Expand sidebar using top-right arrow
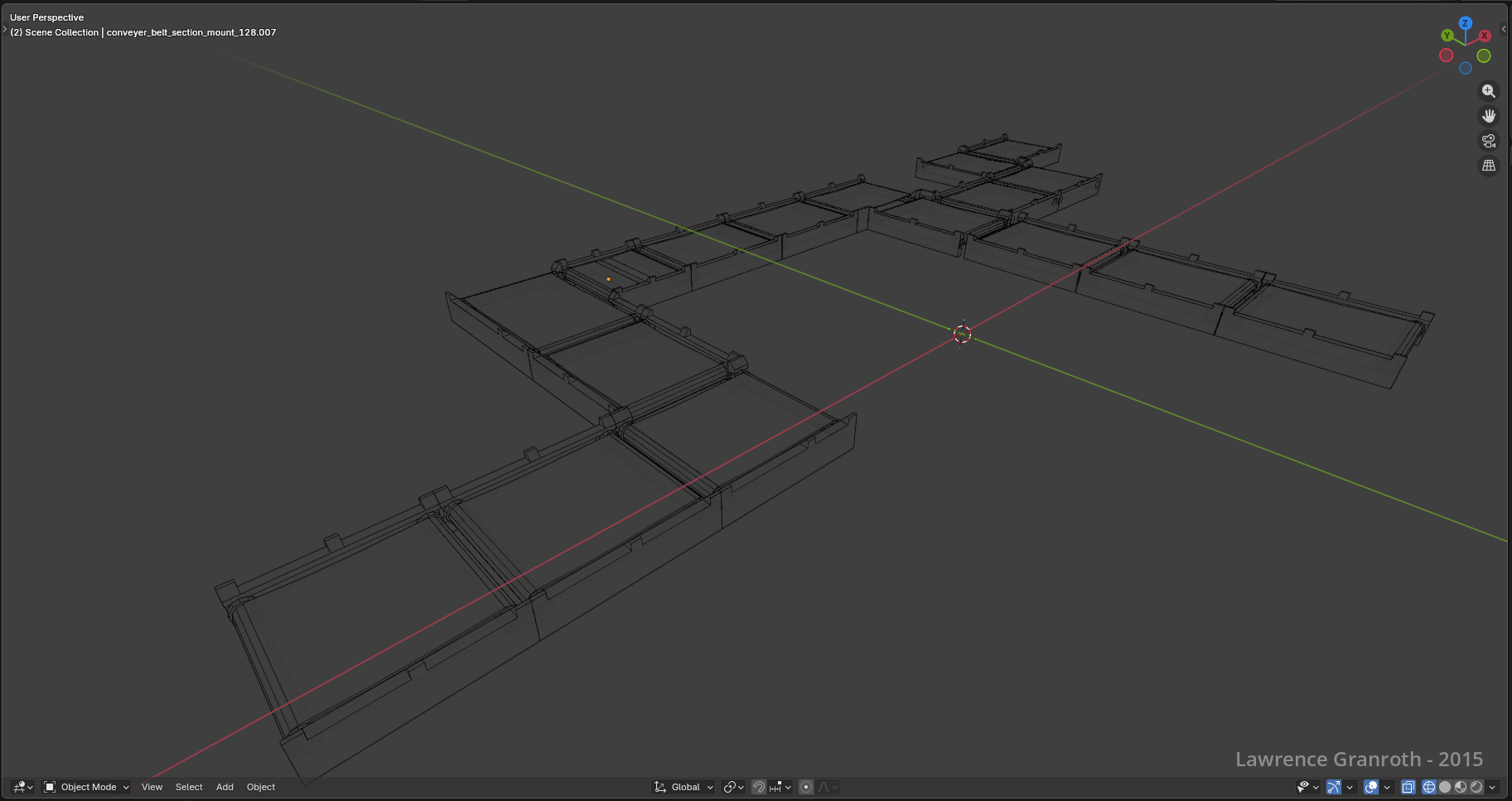1512x801 pixels. pyautogui.click(x=1504, y=29)
